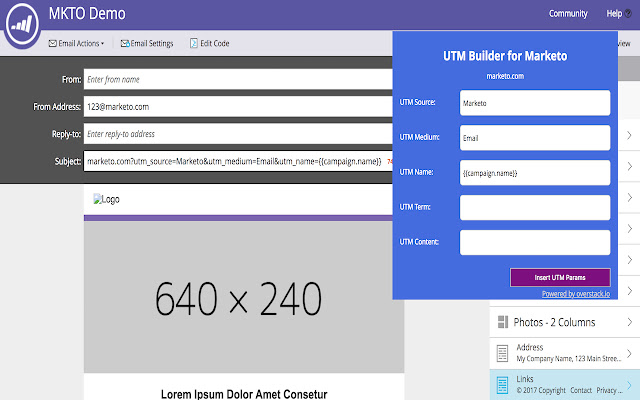
Task: Select the Address module
Action: 564,353
